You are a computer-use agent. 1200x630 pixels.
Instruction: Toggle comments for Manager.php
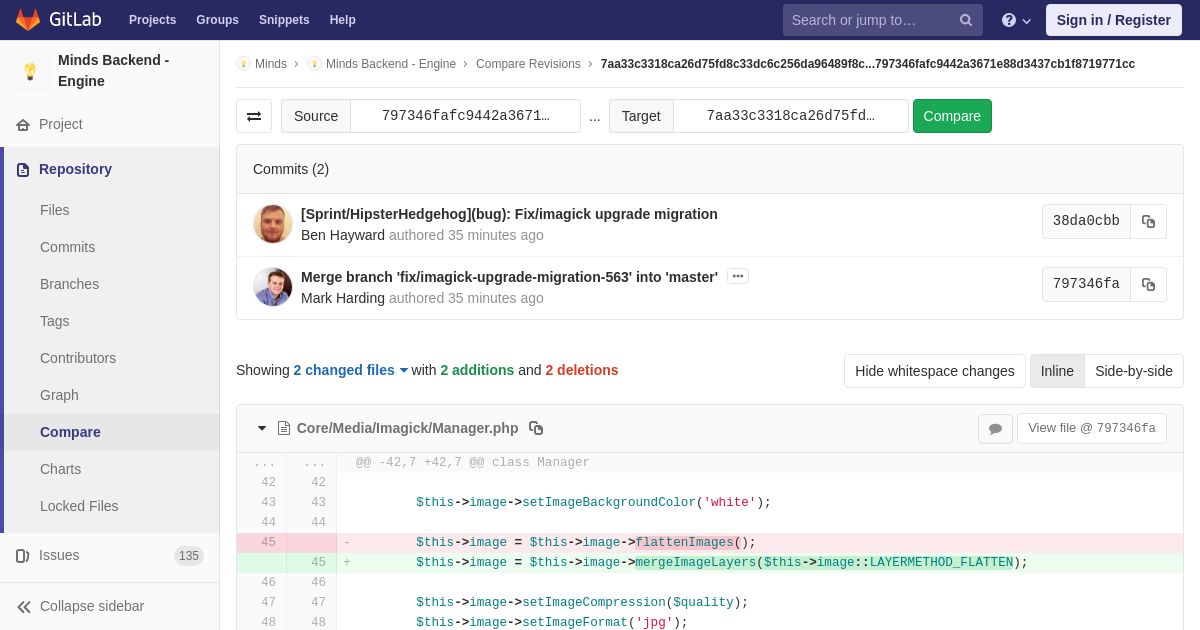click(x=995, y=429)
